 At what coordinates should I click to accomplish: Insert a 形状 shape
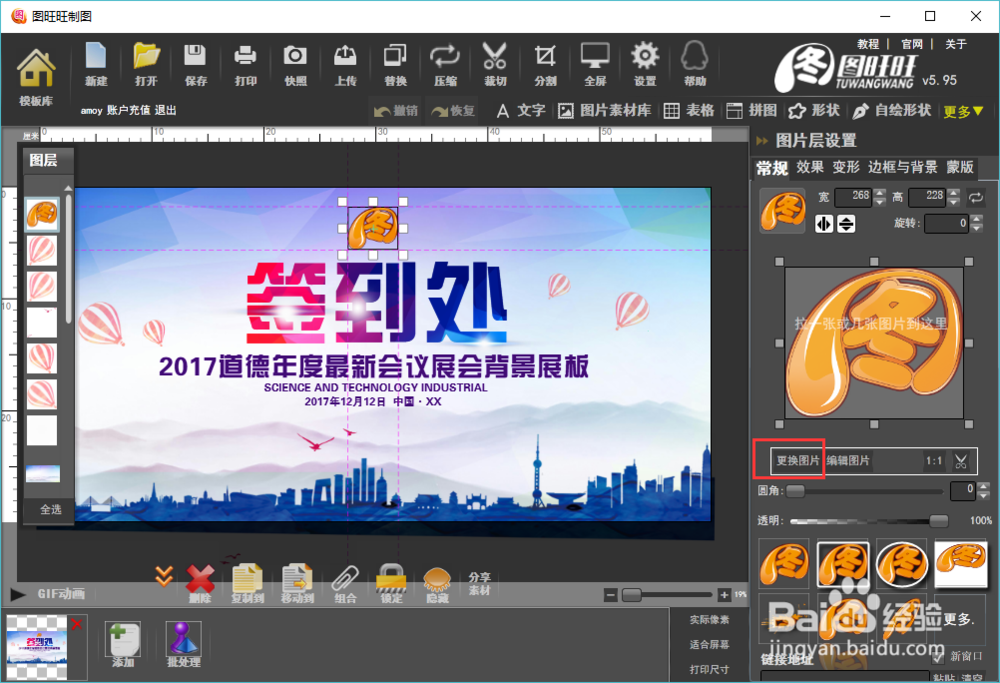click(x=814, y=111)
